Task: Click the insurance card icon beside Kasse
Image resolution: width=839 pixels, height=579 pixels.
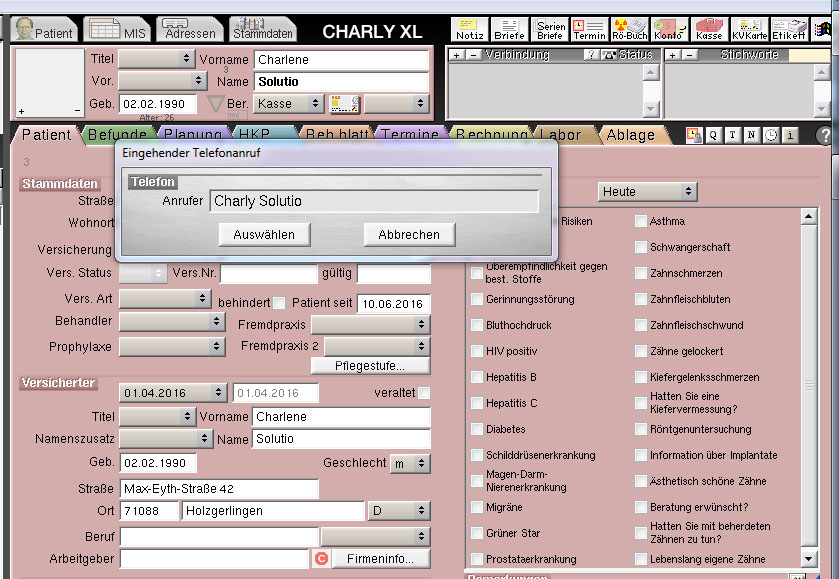Action: 344,103
